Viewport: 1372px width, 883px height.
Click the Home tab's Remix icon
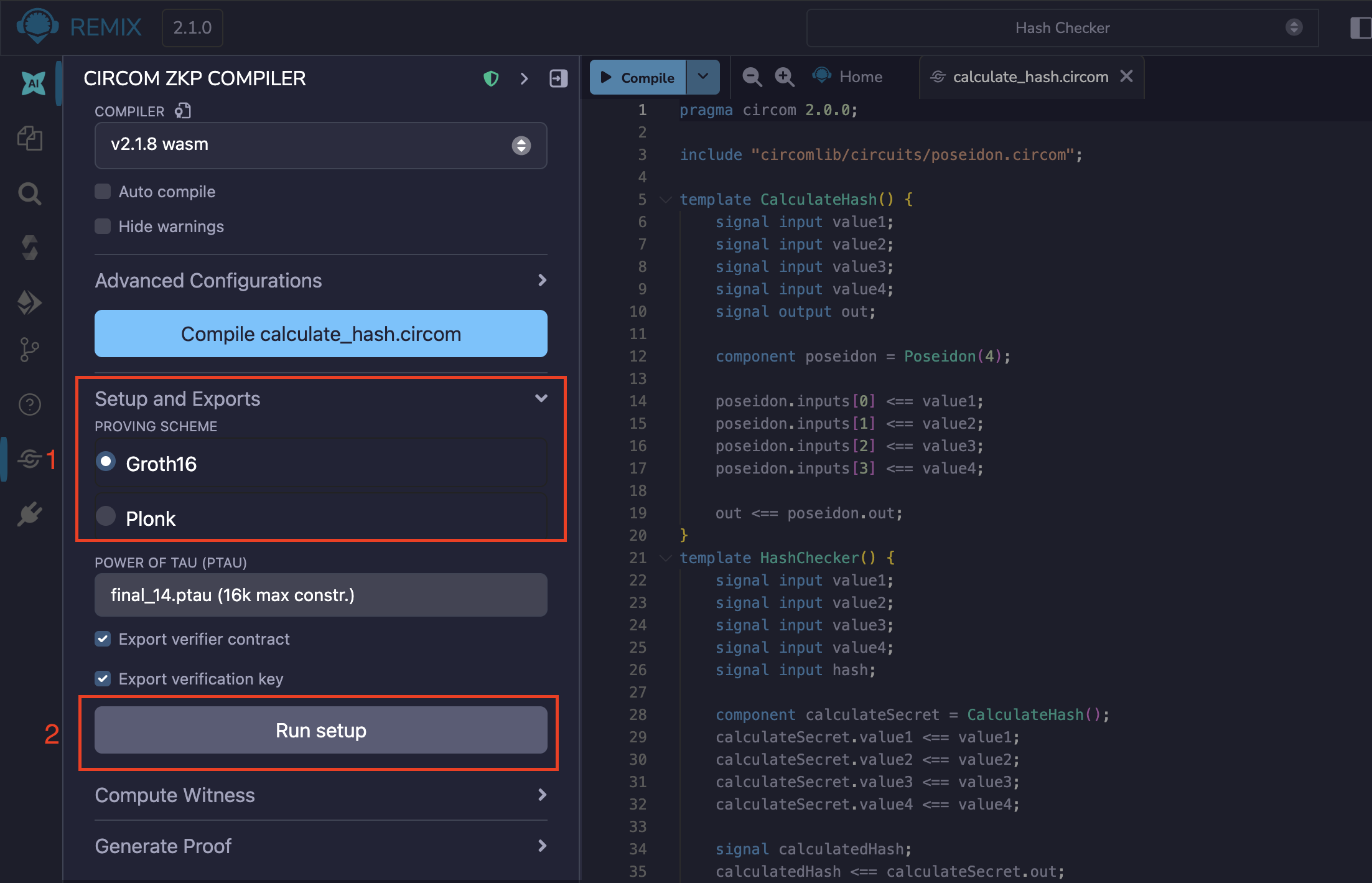point(821,76)
